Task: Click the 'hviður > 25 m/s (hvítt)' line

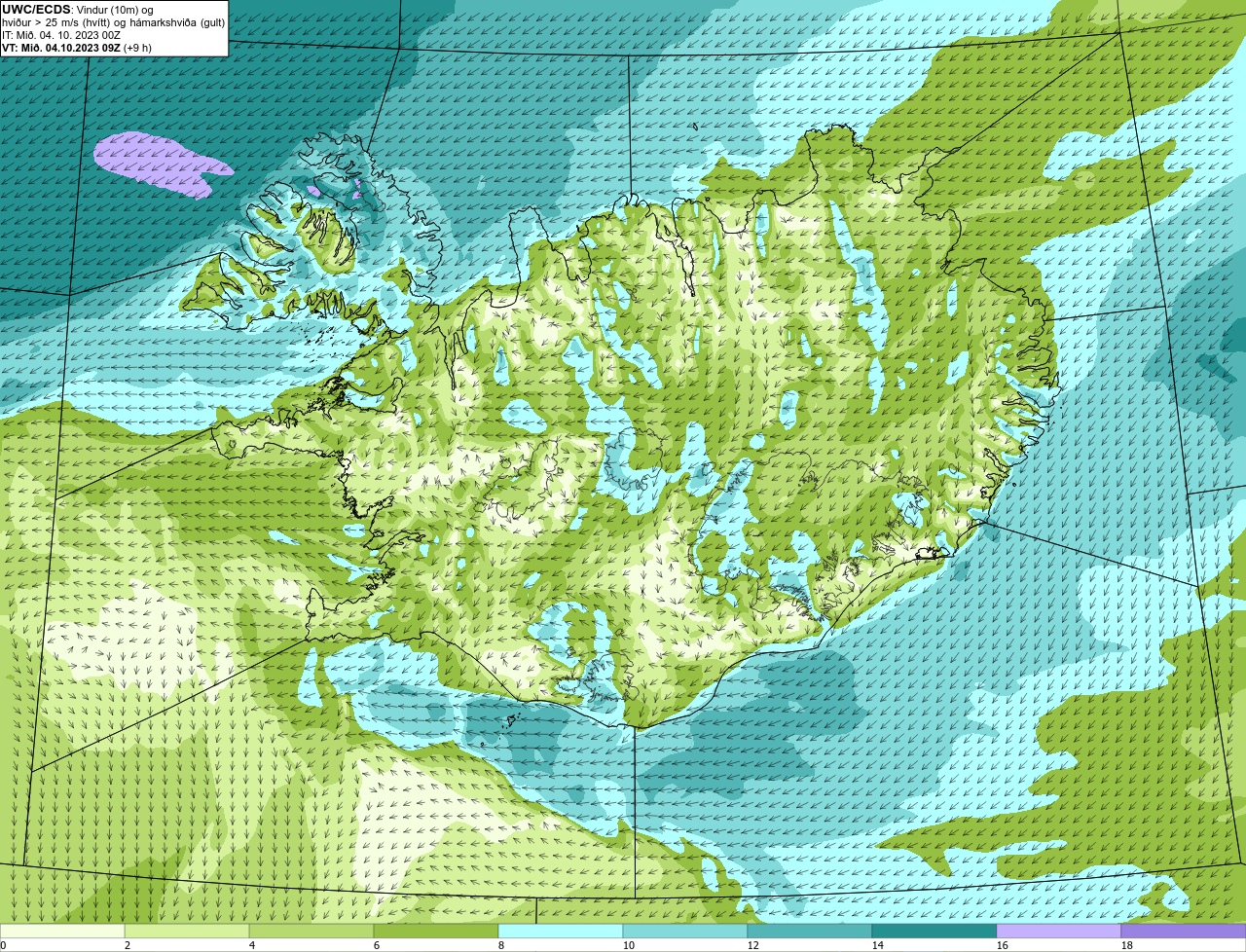Action: 58,22
